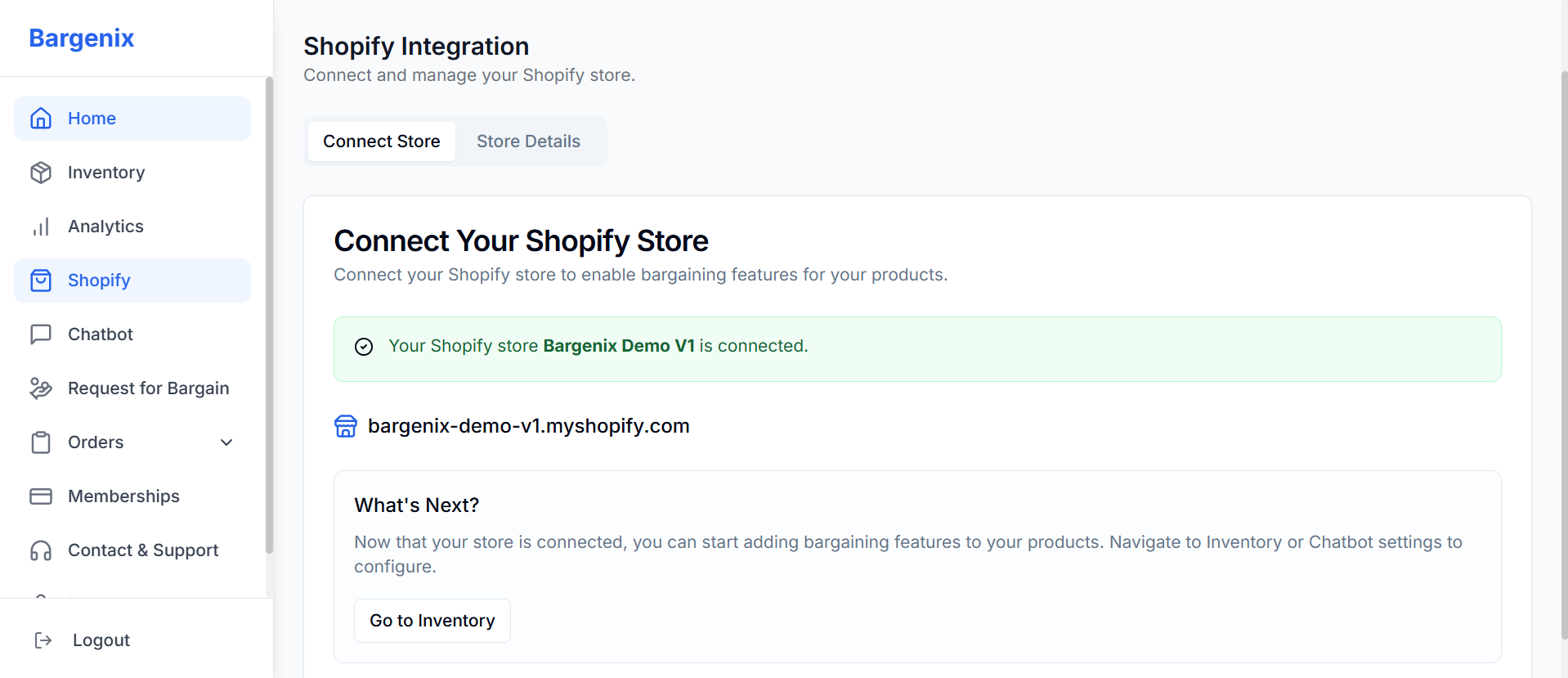
Task: Click the Logout arrow icon
Action: coord(43,640)
